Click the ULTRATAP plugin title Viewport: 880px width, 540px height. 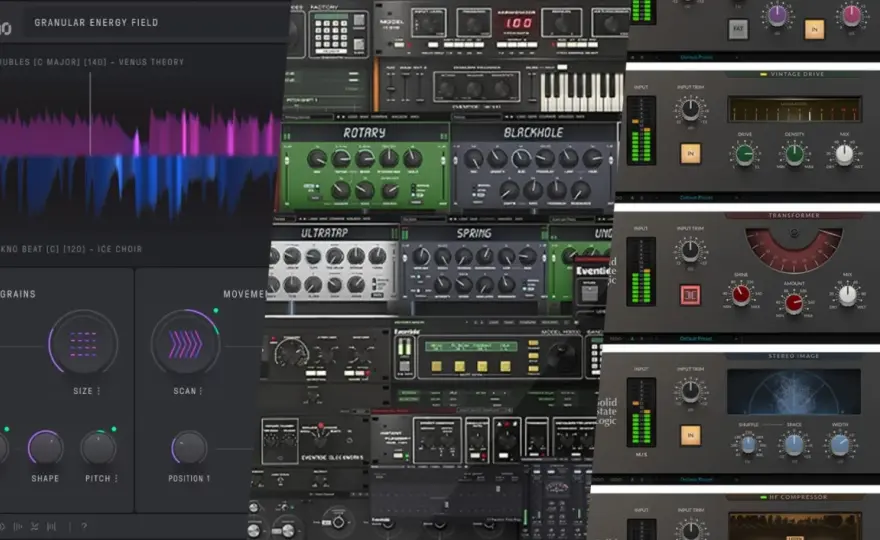point(324,233)
